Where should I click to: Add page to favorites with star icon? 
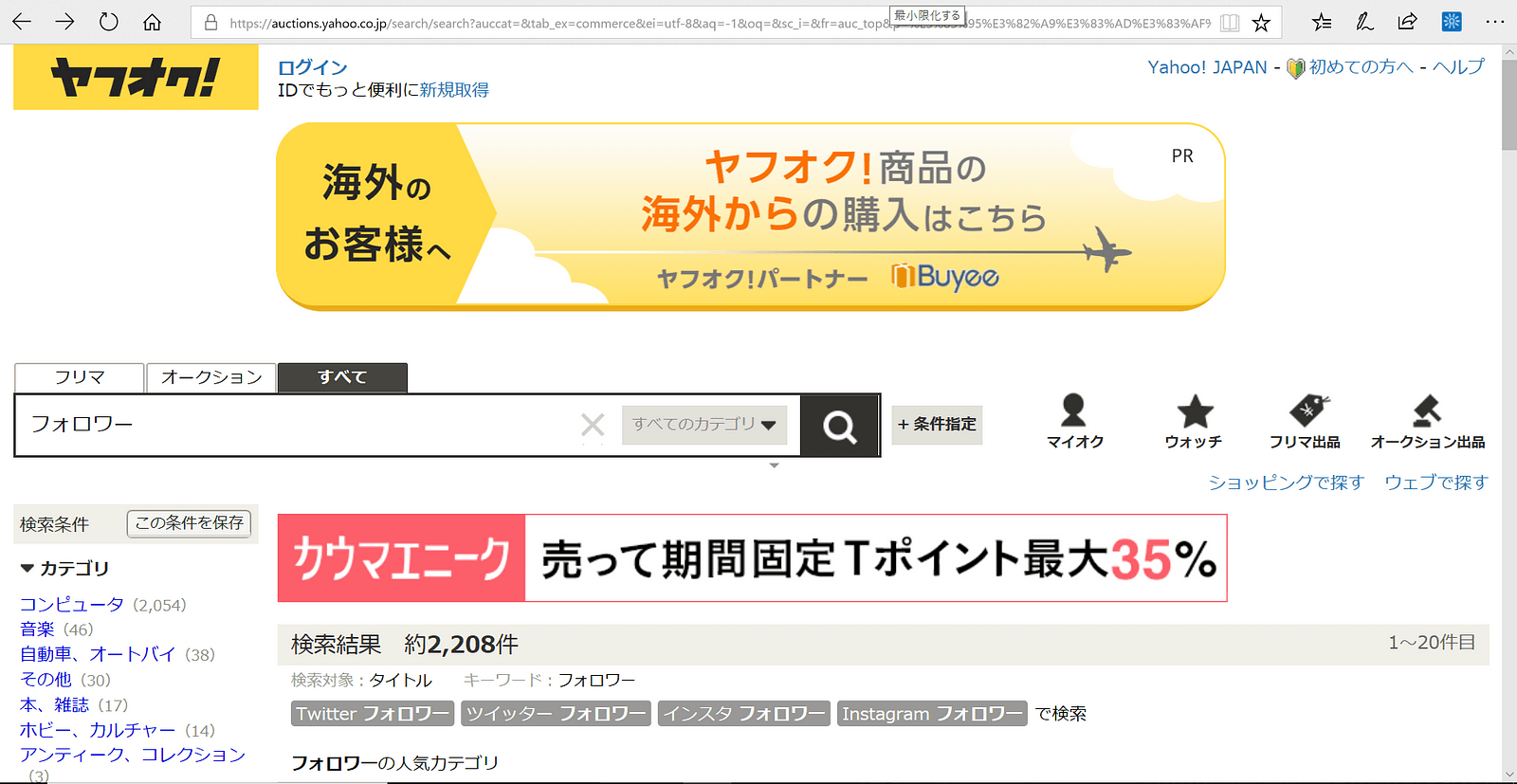tap(1261, 23)
